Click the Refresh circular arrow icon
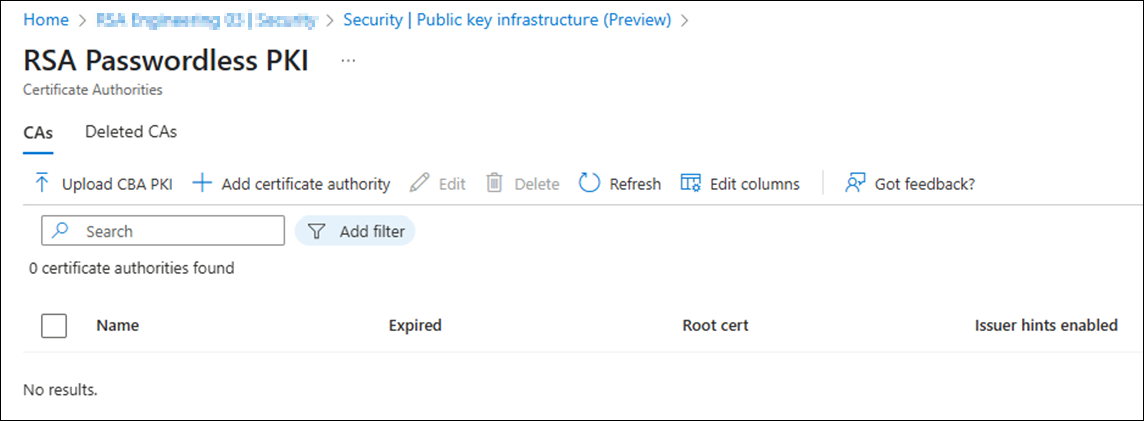Screen dimensions: 1144x421 (x=589, y=183)
